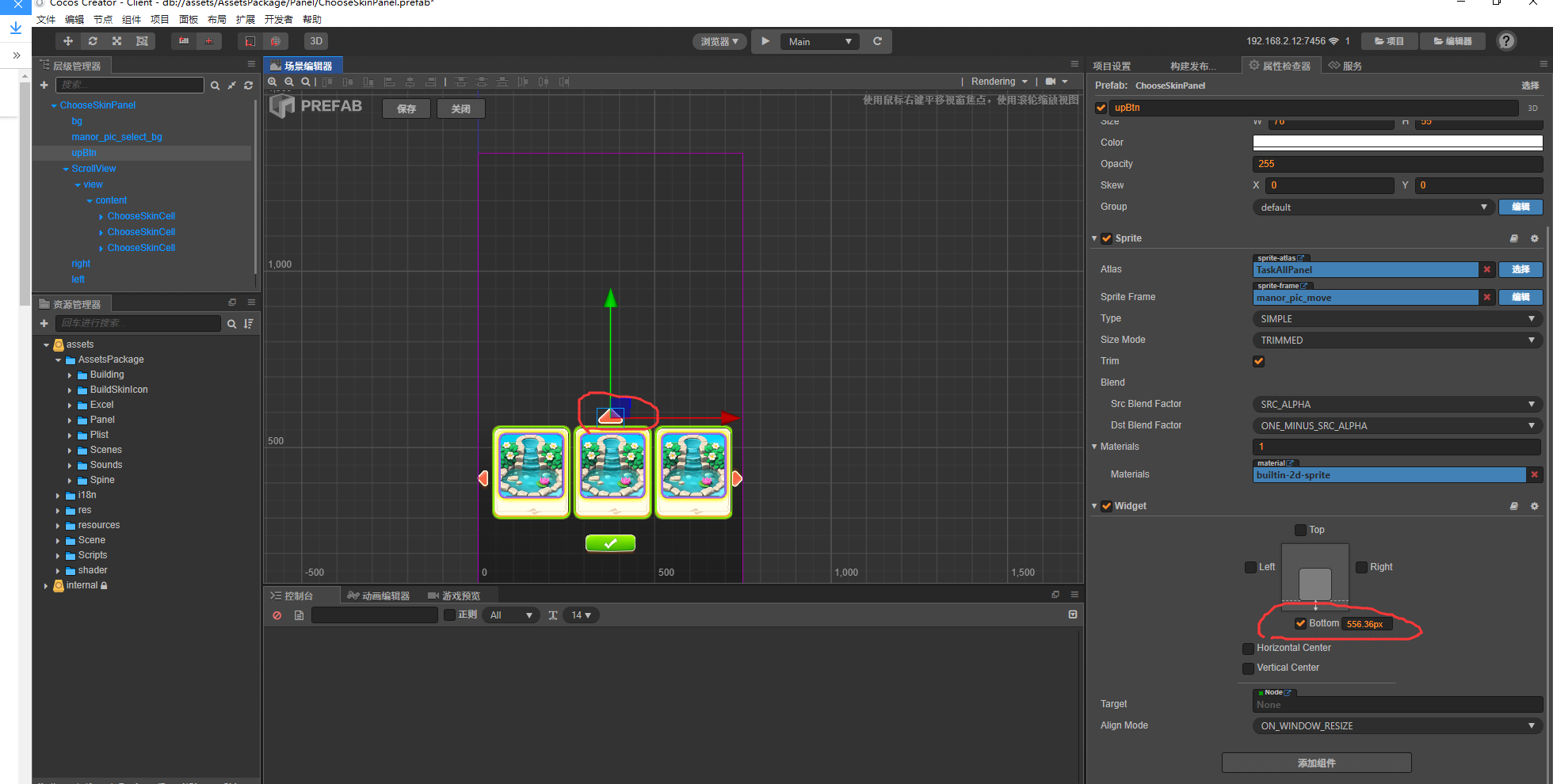Image resolution: width=1553 pixels, height=784 pixels.
Task: Open the Size Mode TRIMMED dropdown
Action: (1397, 340)
